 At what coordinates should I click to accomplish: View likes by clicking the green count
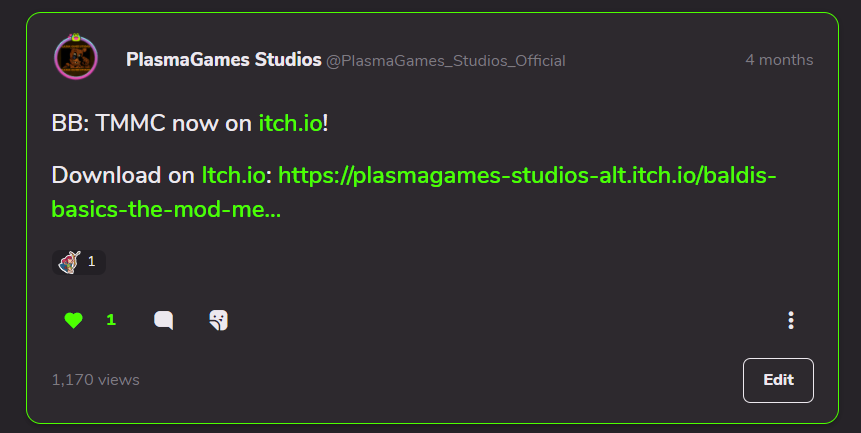click(111, 320)
